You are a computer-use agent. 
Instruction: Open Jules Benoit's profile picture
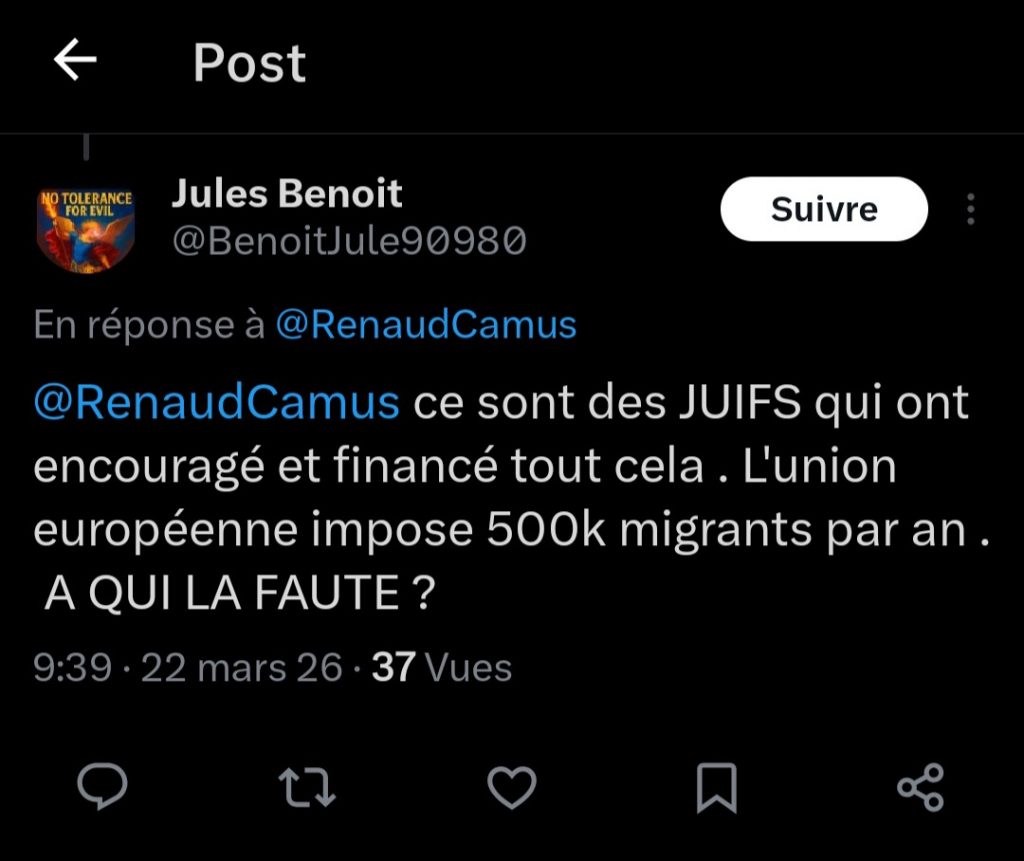[86, 228]
